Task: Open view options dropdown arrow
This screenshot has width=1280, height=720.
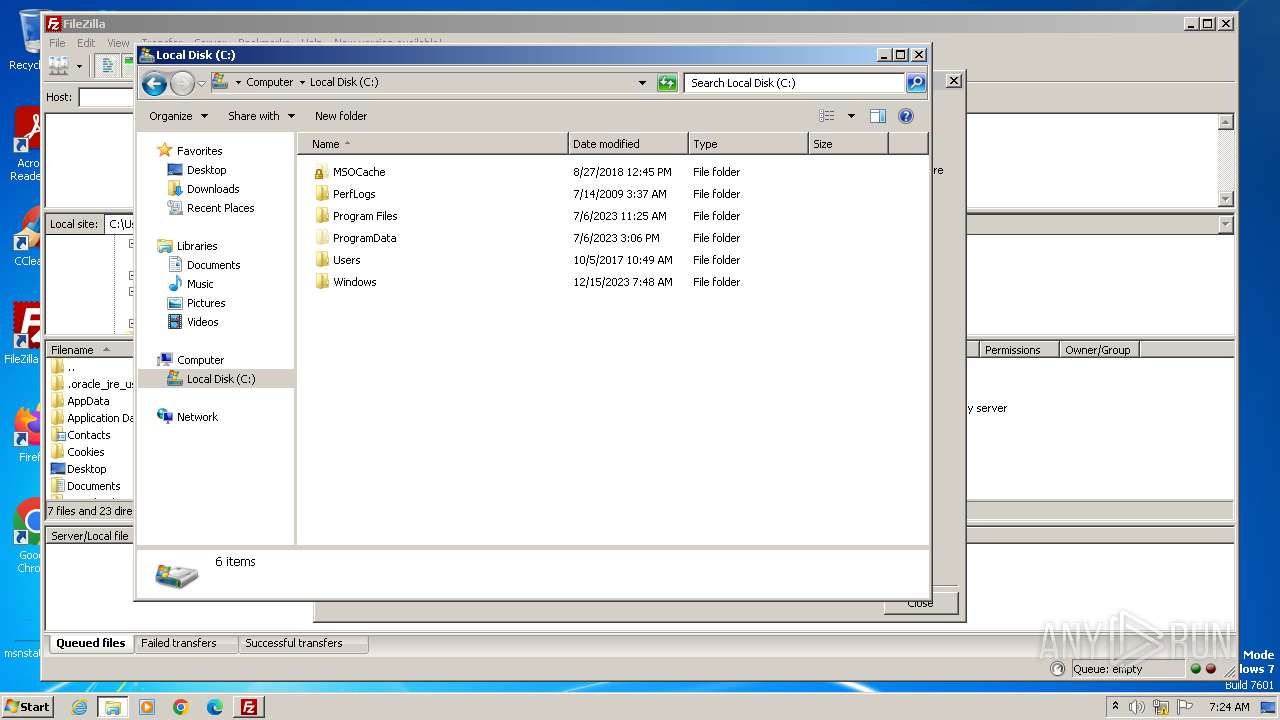Action: coord(851,116)
